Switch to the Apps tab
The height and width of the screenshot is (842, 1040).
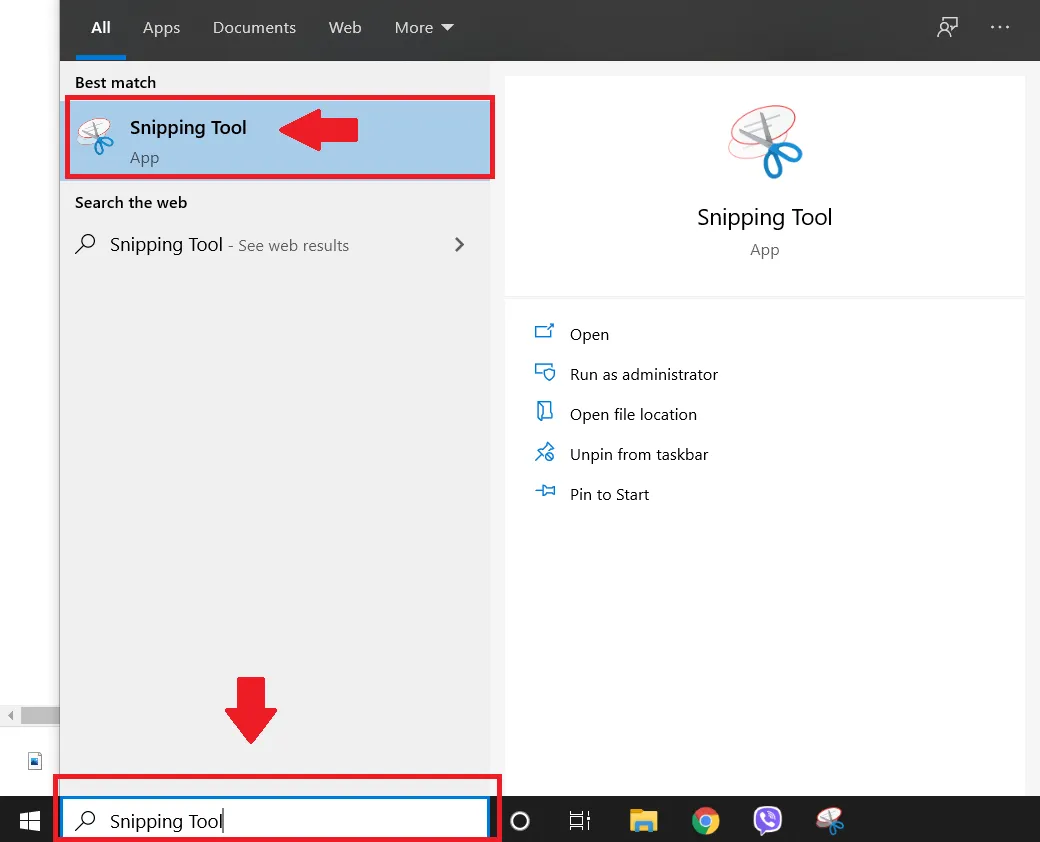[161, 27]
